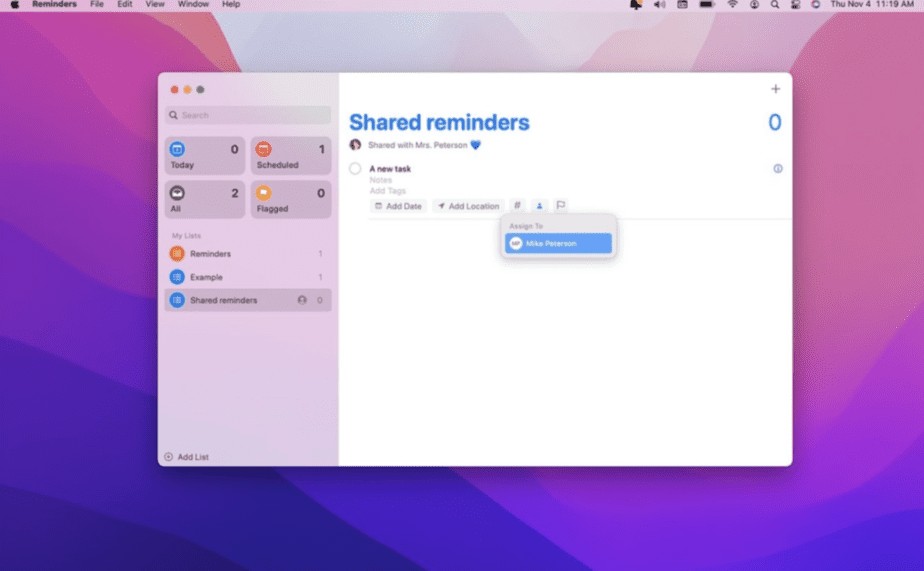Click the orange Reminders list icon
924x571 pixels.
[177, 253]
